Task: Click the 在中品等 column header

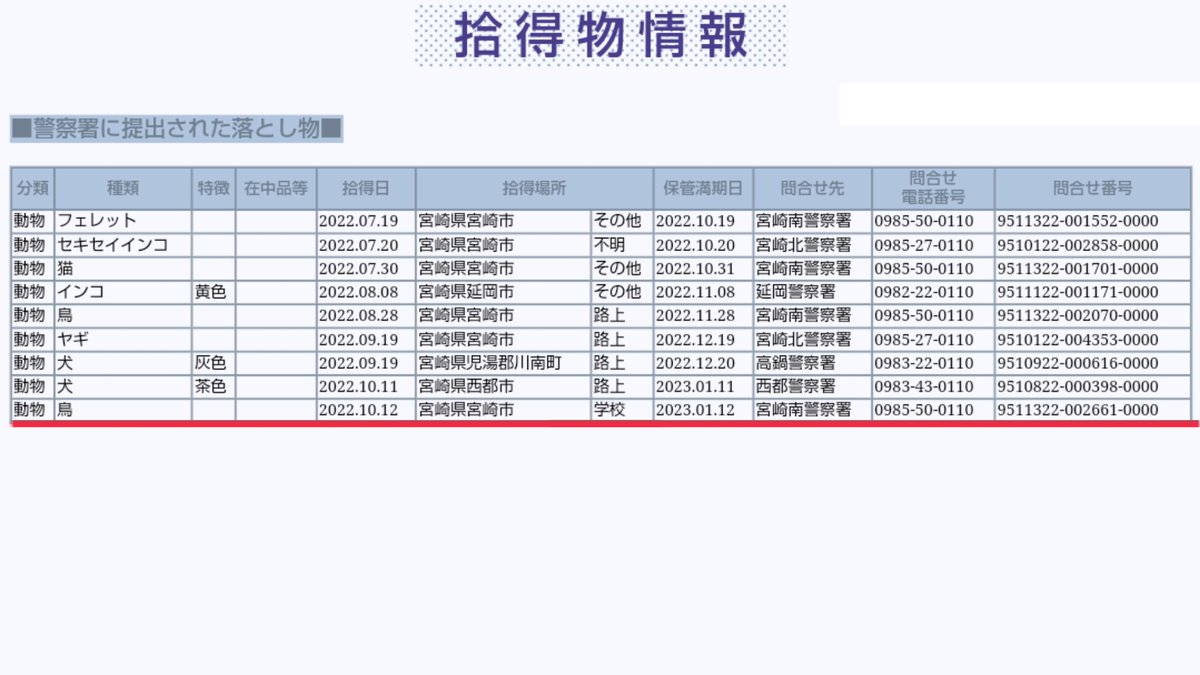Action: [x=276, y=188]
